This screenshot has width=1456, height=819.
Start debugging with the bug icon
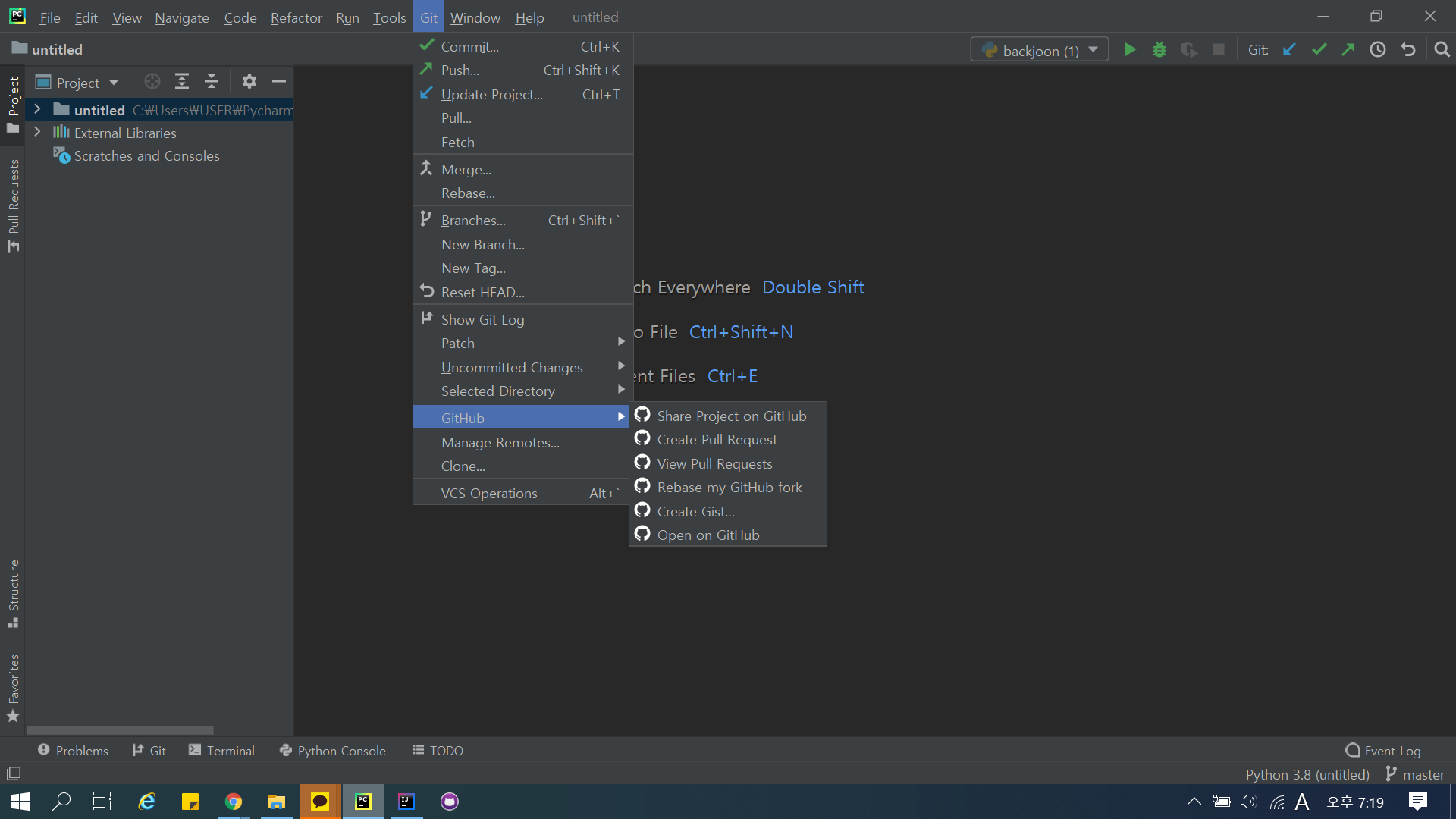(x=1159, y=49)
